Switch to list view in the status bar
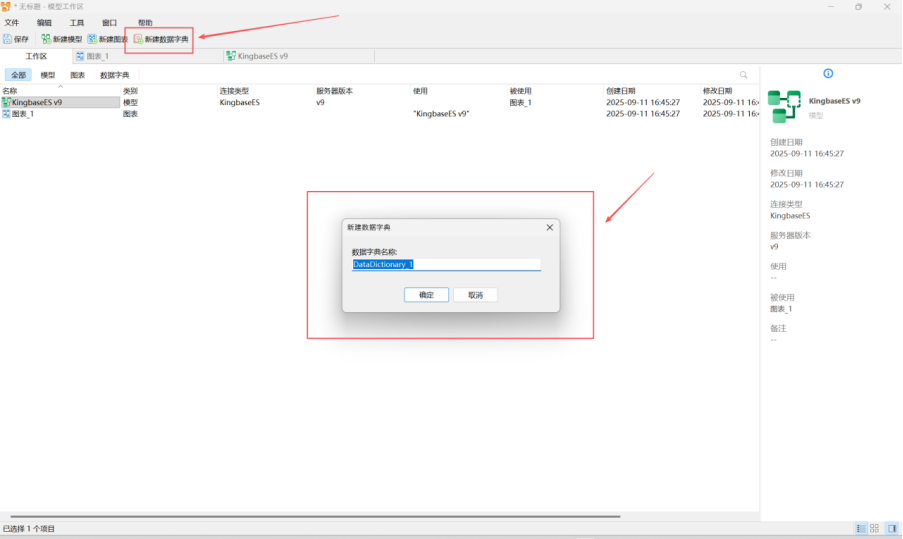The width and height of the screenshot is (903, 539). point(860,528)
